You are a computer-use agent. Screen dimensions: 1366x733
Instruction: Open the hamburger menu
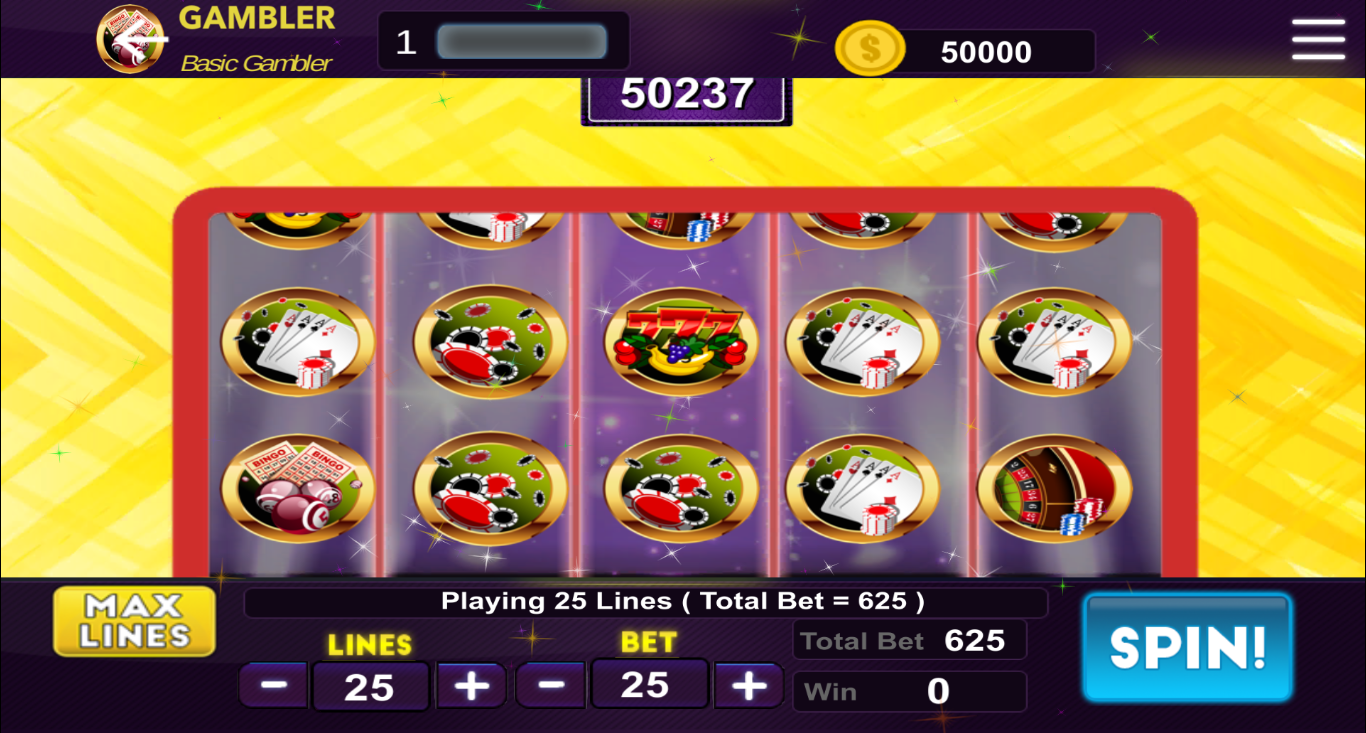click(x=1318, y=40)
